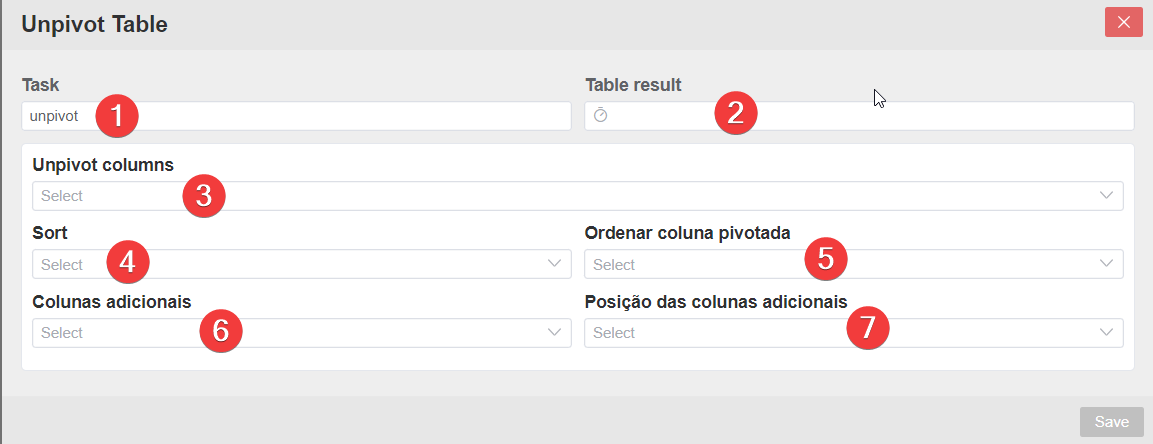Click the Unpivot Table dialog title
This screenshot has width=1153, height=444.
(94, 24)
